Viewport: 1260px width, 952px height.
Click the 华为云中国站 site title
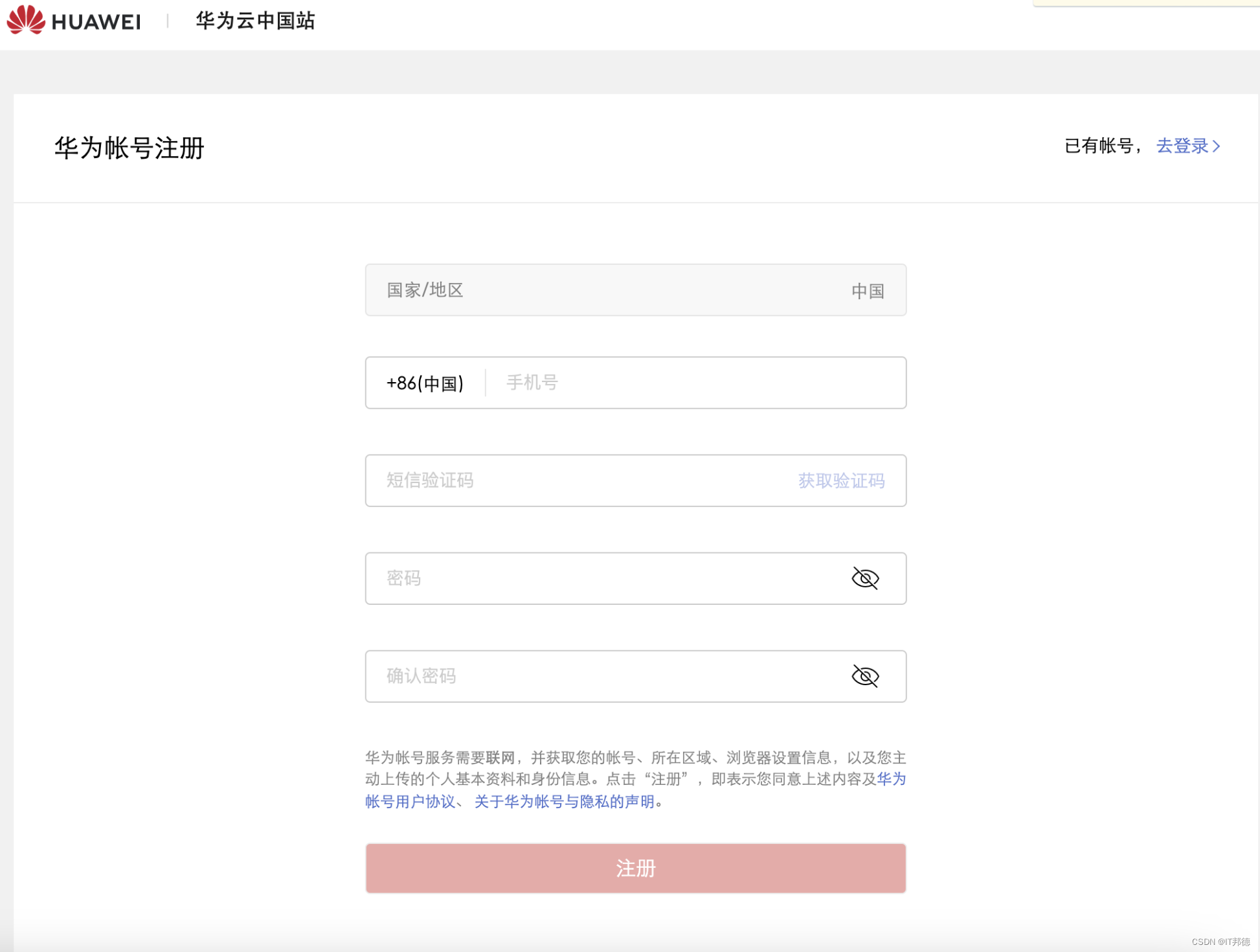(255, 21)
